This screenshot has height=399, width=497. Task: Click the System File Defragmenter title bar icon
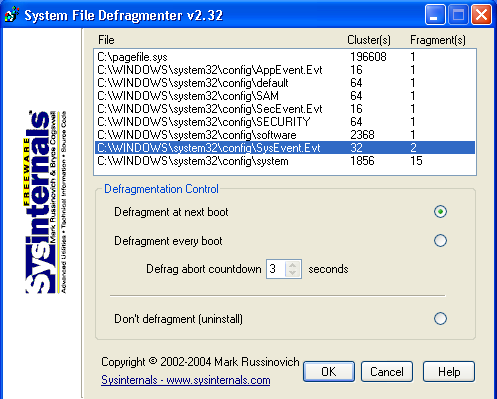(x=12, y=15)
